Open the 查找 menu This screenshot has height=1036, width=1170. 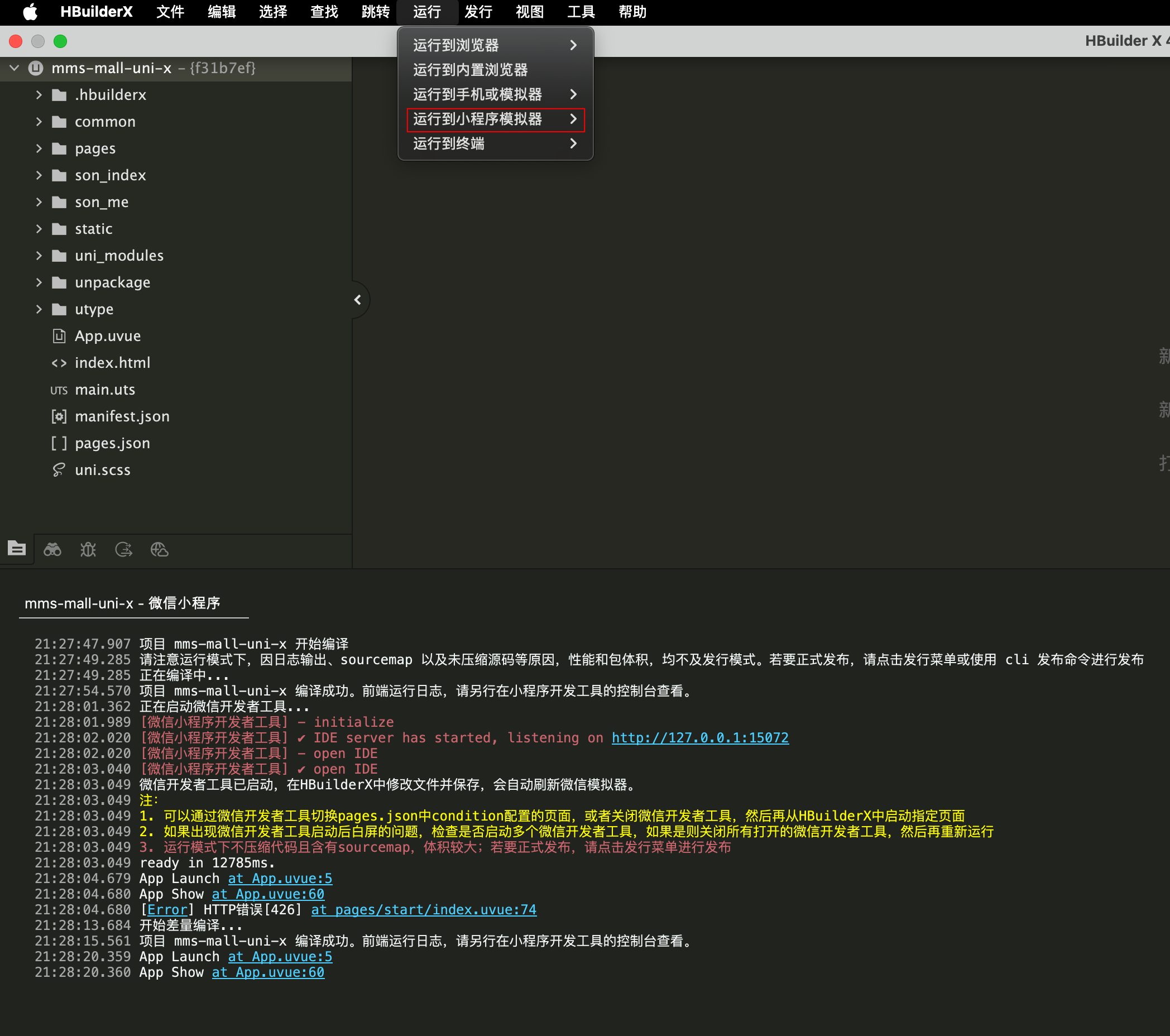[324, 12]
